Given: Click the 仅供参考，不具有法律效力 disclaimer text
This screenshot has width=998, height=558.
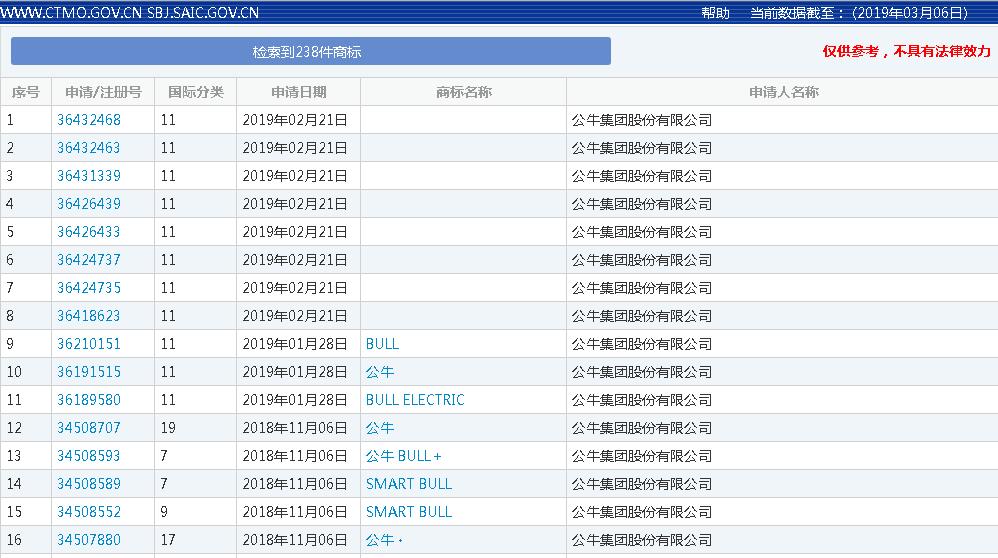Looking at the screenshot, I should click(906, 51).
